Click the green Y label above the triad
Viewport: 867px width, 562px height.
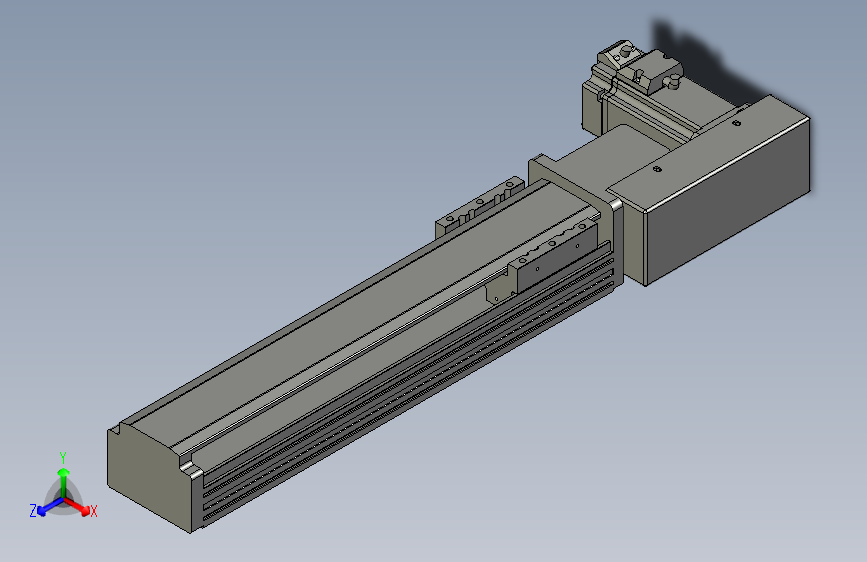click(63, 458)
